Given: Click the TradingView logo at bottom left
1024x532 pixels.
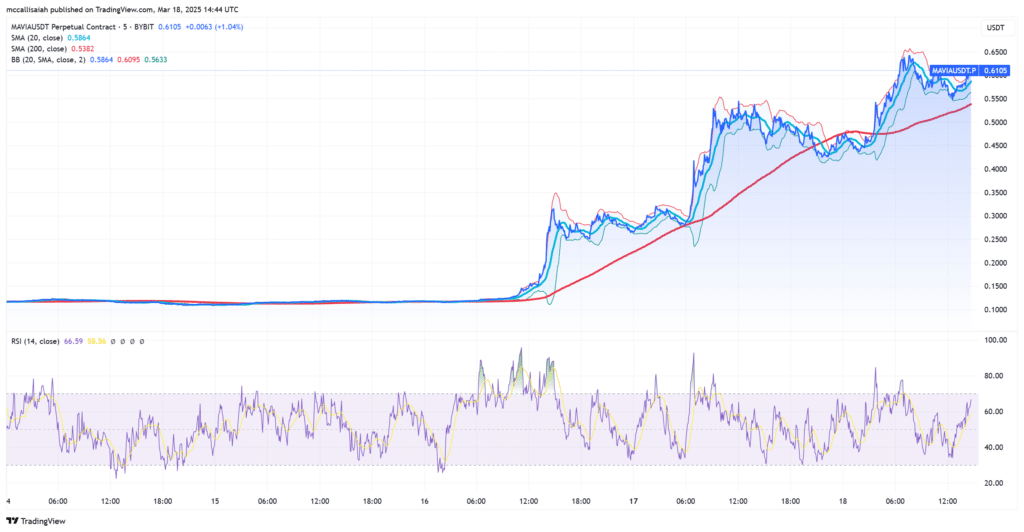Looking at the screenshot, I should click(x=36, y=521).
